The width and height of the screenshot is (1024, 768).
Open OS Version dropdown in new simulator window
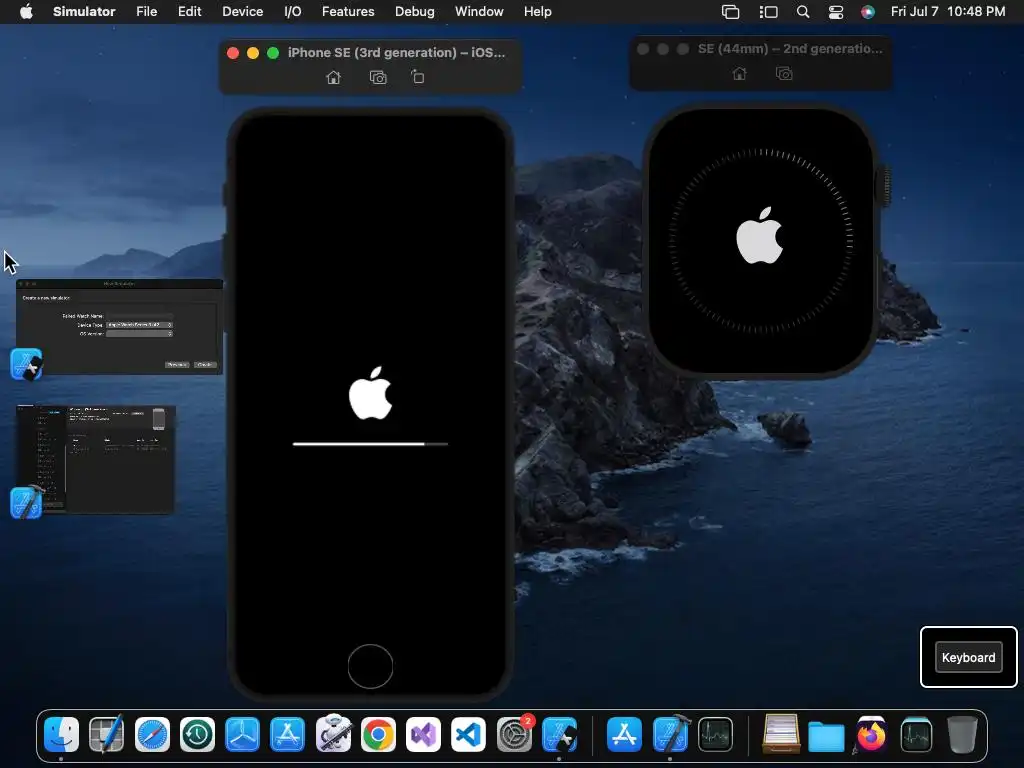[x=139, y=334]
